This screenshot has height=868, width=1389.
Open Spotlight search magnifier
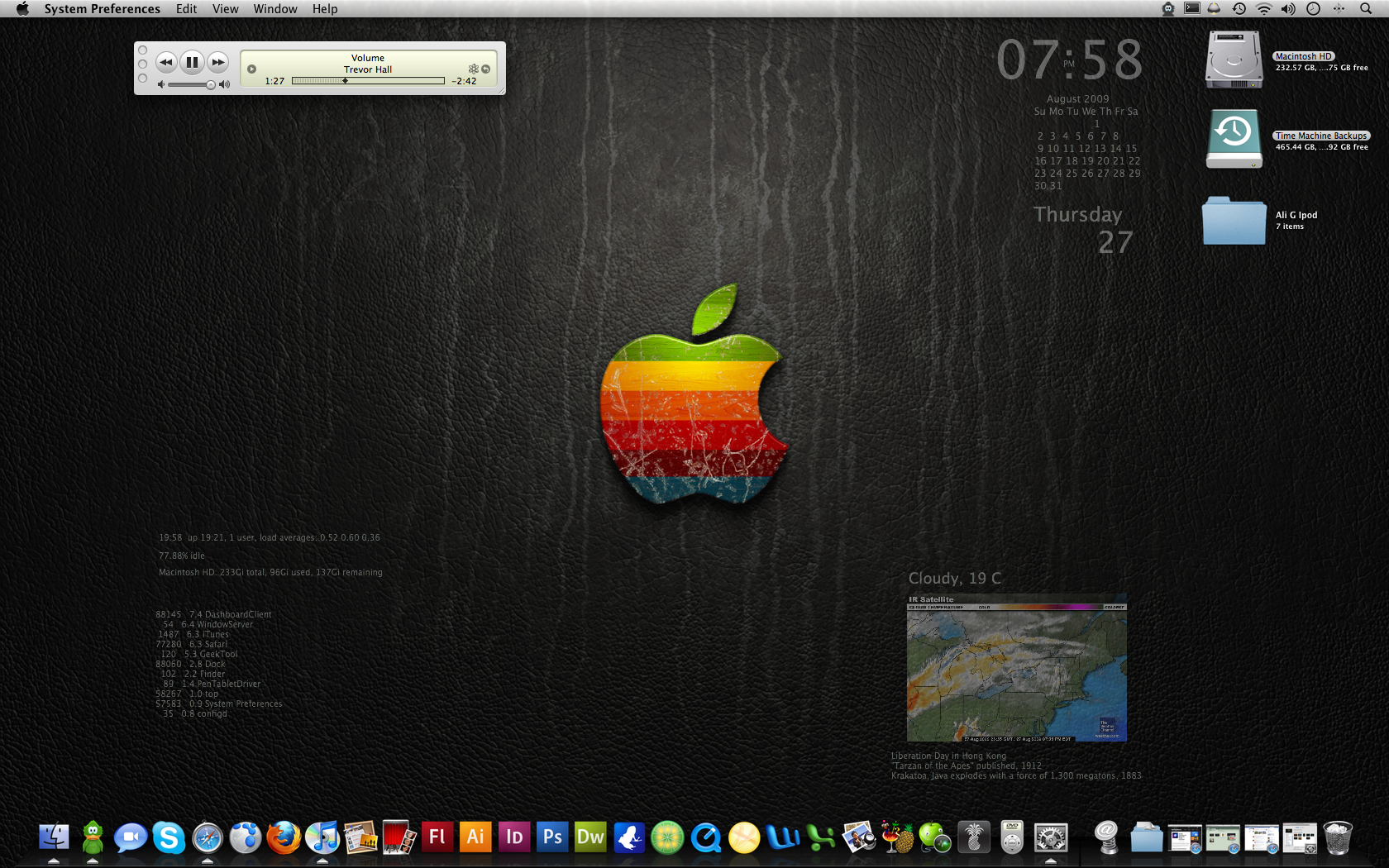(1366, 8)
